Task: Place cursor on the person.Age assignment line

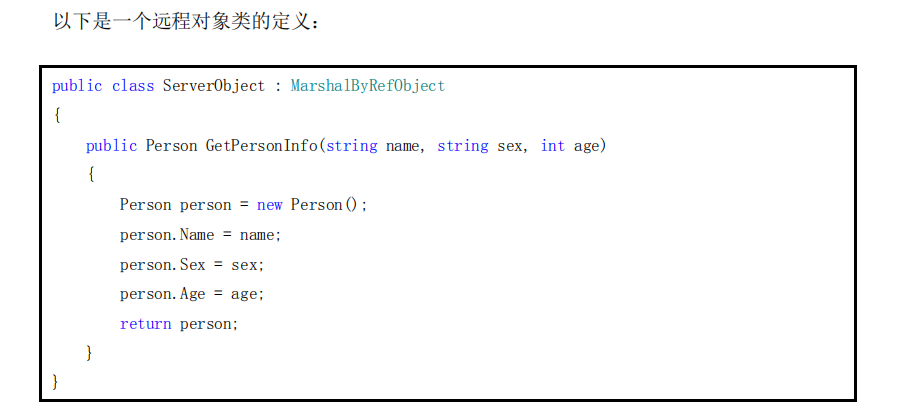Action: tap(192, 294)
